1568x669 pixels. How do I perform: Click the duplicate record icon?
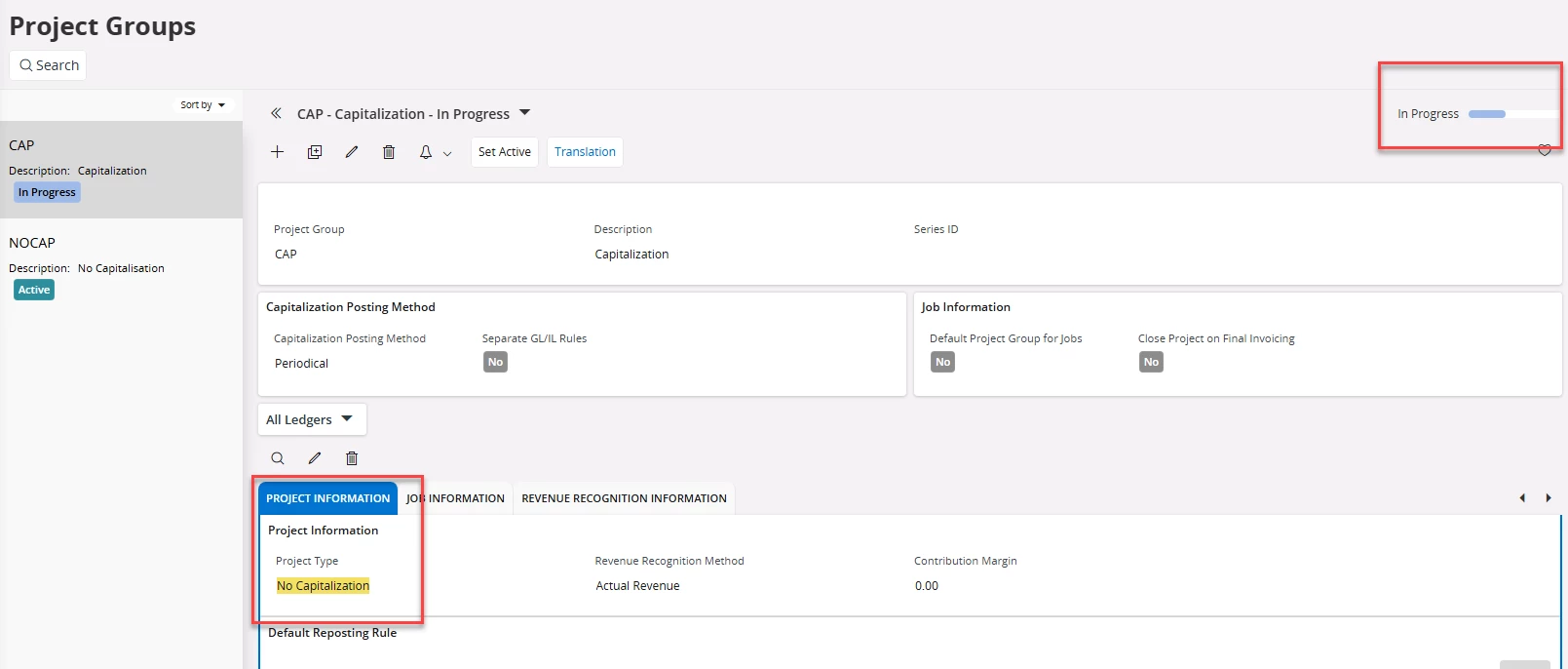(315, 152)
